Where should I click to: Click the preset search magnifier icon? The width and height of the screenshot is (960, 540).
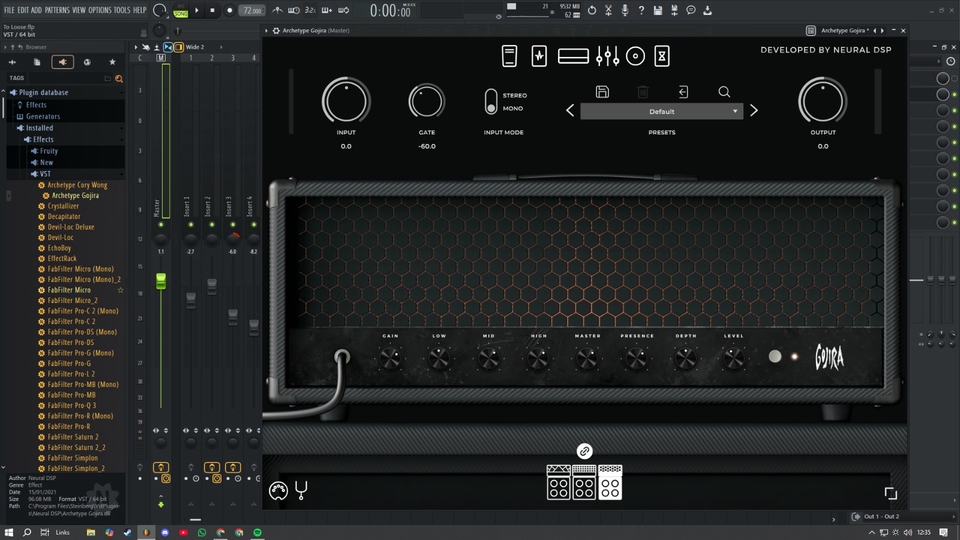(x=724, y=92)
